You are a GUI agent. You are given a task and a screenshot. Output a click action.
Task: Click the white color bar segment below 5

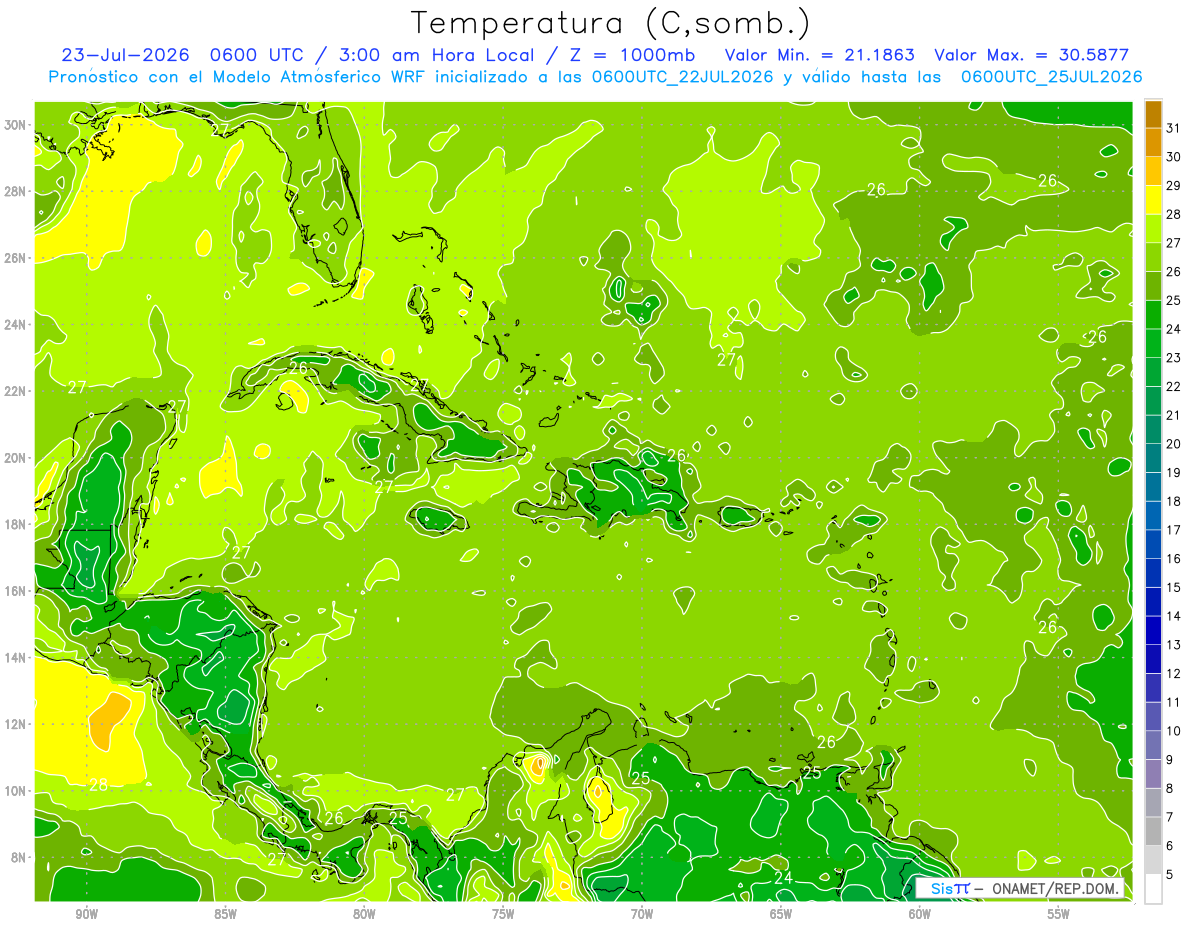[1153, 888]
